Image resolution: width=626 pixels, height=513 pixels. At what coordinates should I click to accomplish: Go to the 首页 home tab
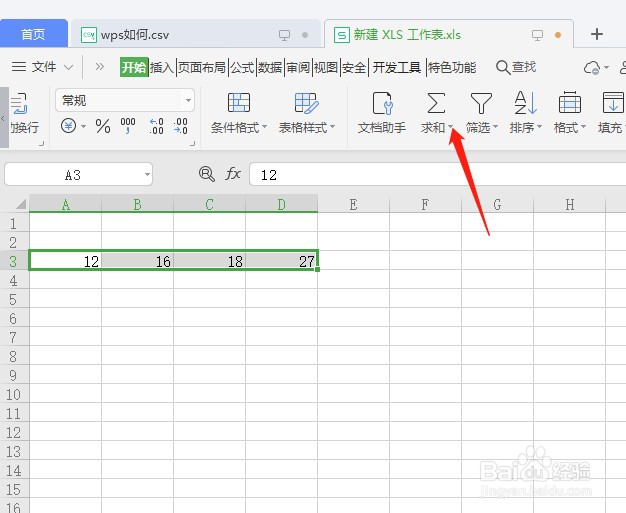(x=33, y=34)
